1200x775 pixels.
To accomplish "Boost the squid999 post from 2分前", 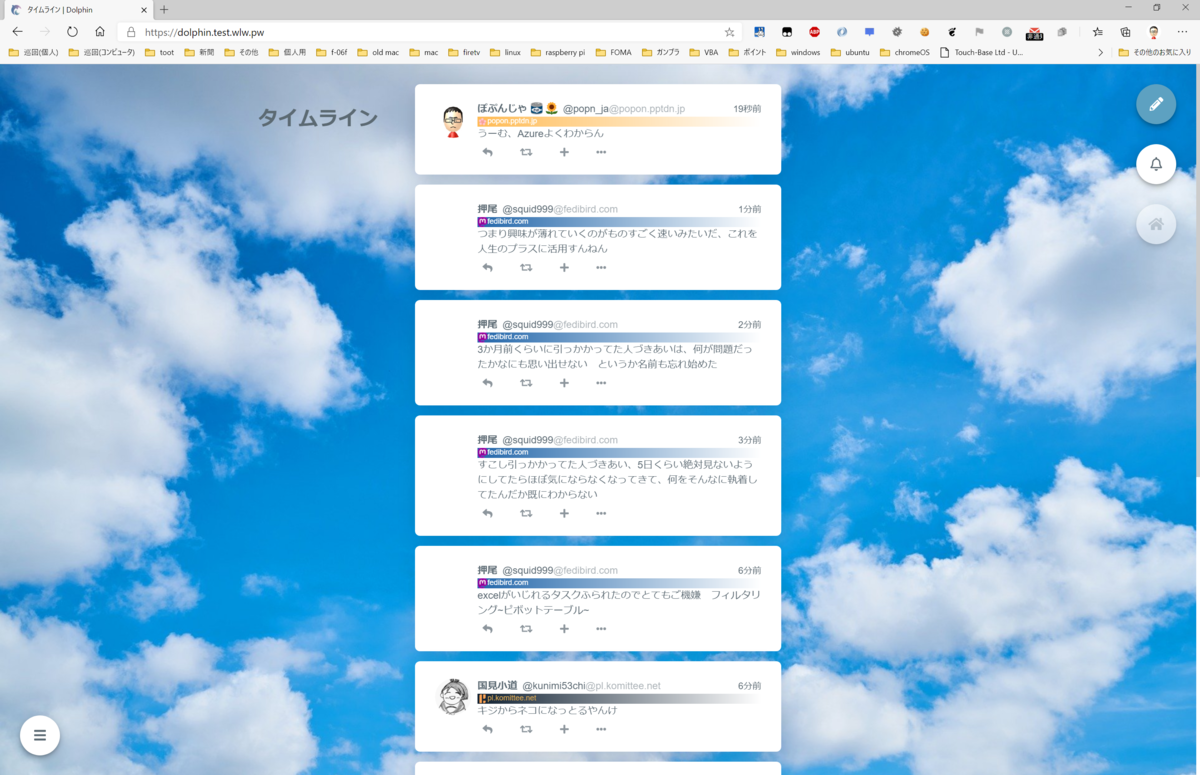I will [526, 383].
